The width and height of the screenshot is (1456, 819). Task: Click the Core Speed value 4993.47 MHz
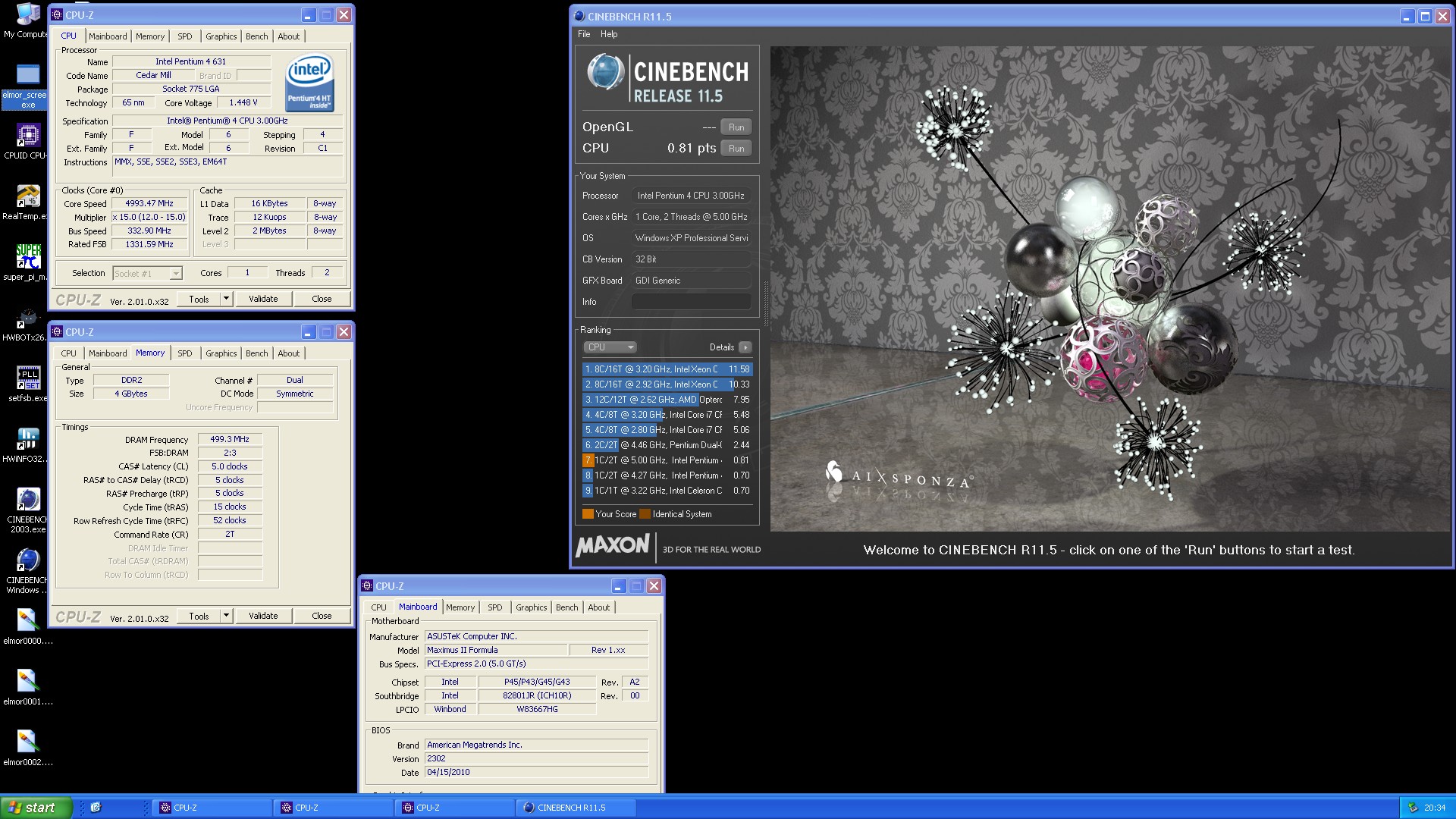tap(149, 203)
